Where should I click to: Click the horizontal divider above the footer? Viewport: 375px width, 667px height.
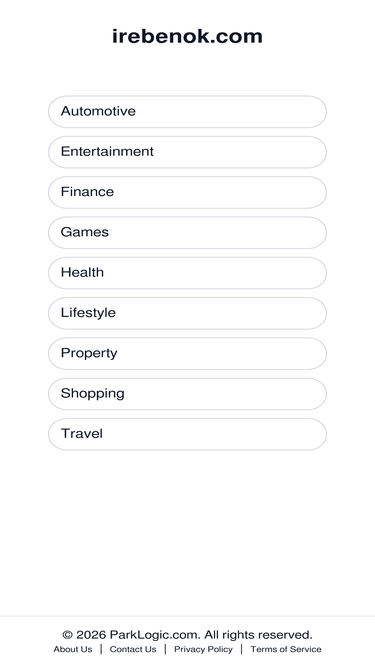pos(188,616)
